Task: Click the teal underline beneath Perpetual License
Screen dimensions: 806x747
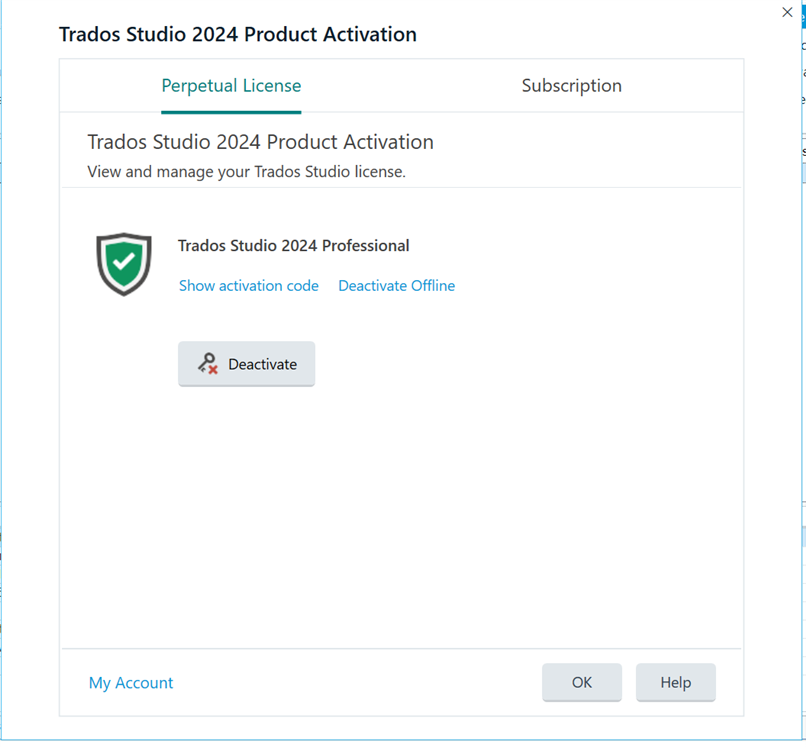Action: tap(231, 112)
